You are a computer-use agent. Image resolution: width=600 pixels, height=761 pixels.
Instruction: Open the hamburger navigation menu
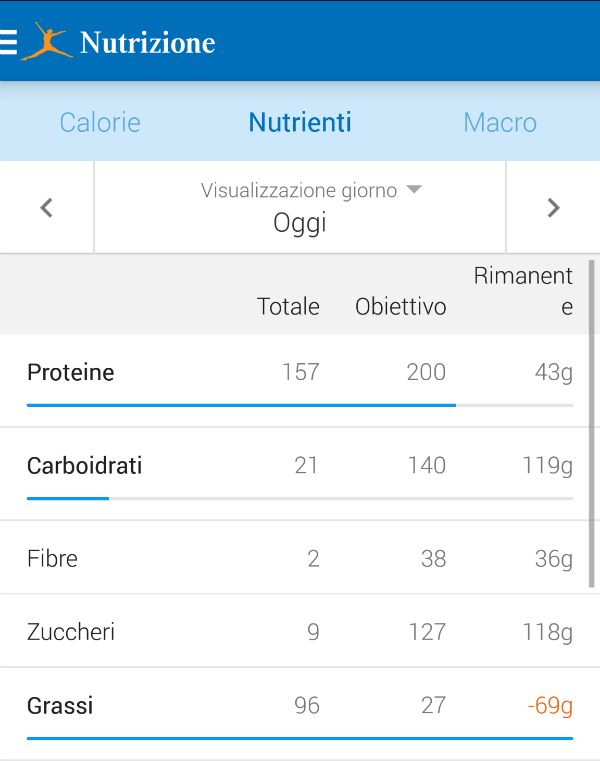[9, 41]
